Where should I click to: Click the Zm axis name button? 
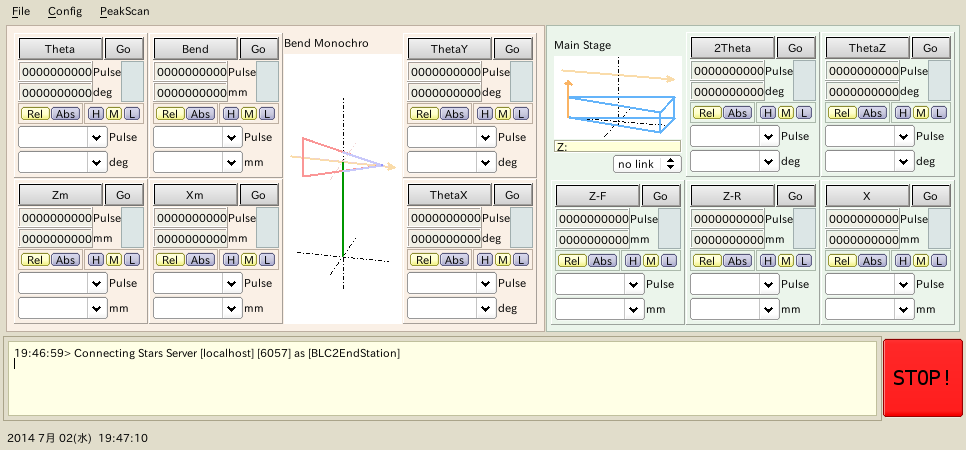61,195
